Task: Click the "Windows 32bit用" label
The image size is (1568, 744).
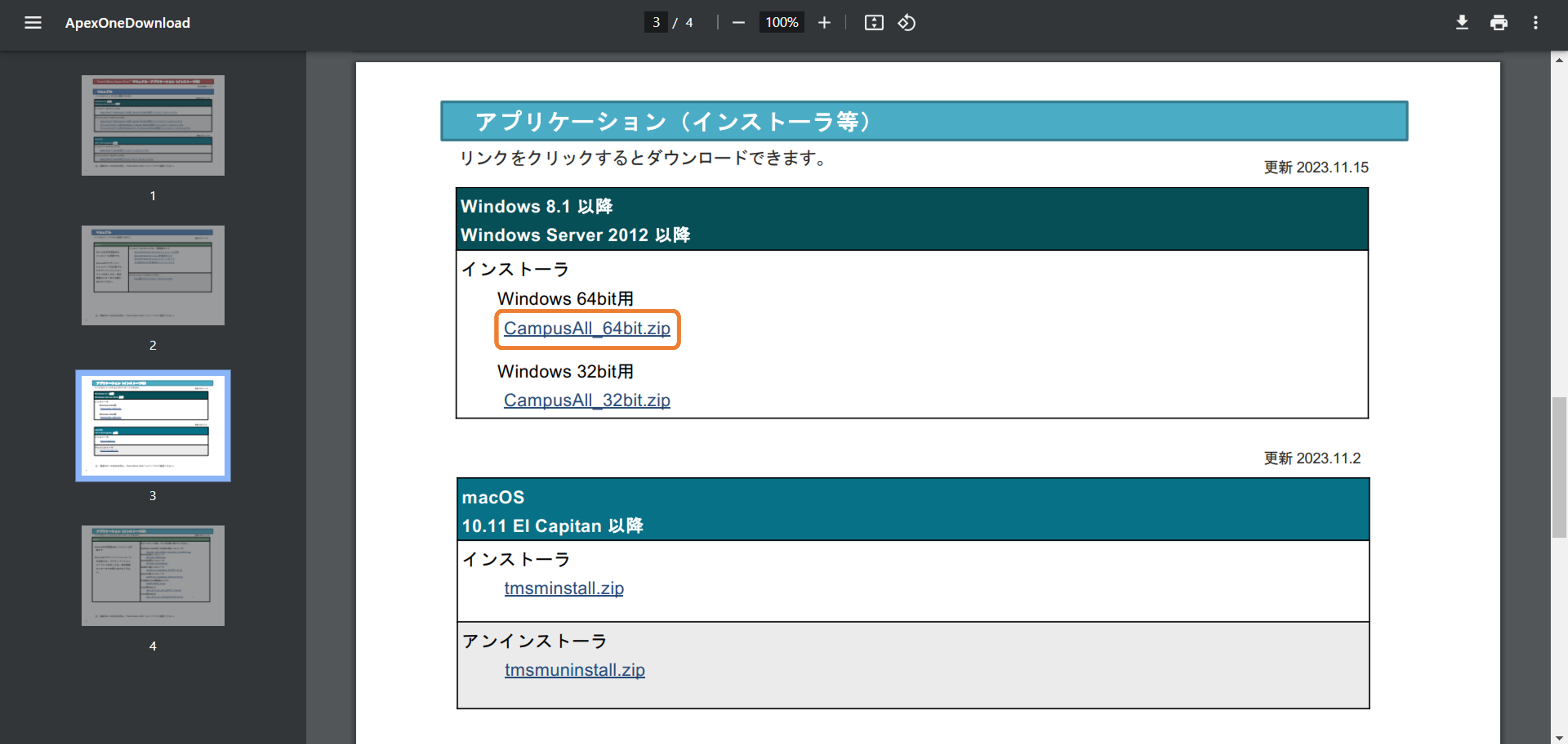Action: (x=565, y=371)
